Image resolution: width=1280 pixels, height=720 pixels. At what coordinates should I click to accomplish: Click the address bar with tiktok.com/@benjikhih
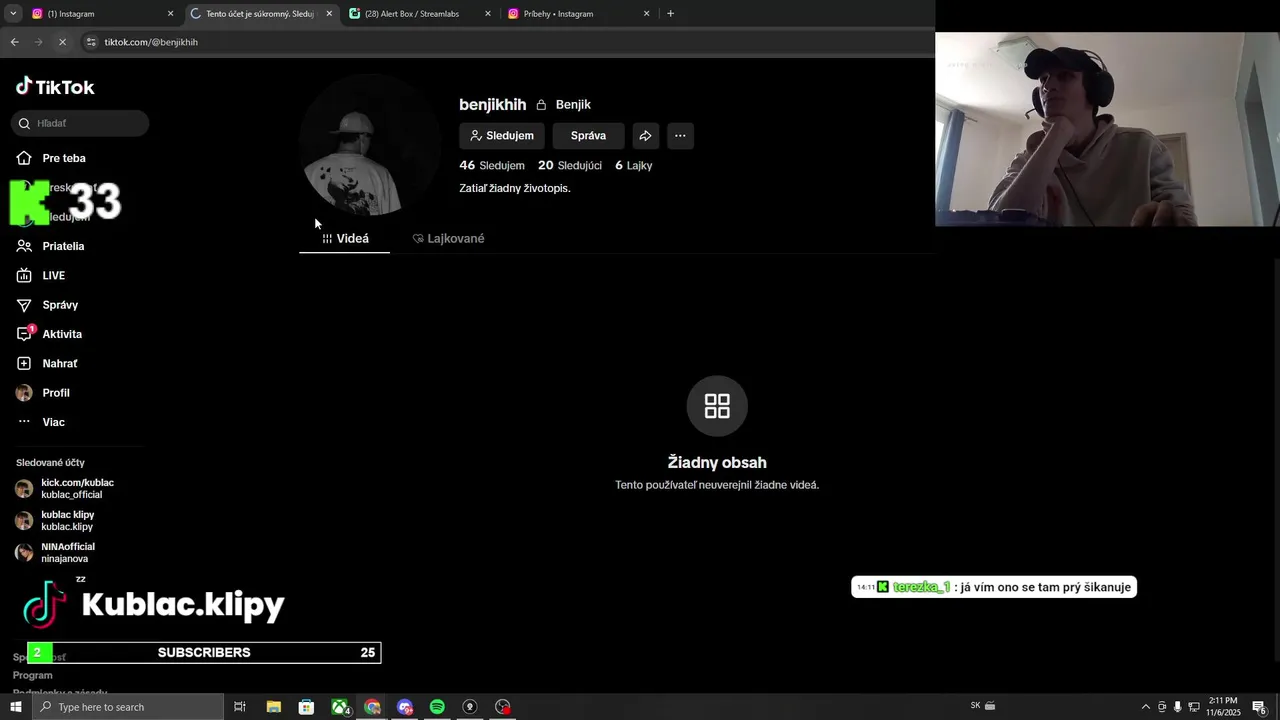[510, 42]
